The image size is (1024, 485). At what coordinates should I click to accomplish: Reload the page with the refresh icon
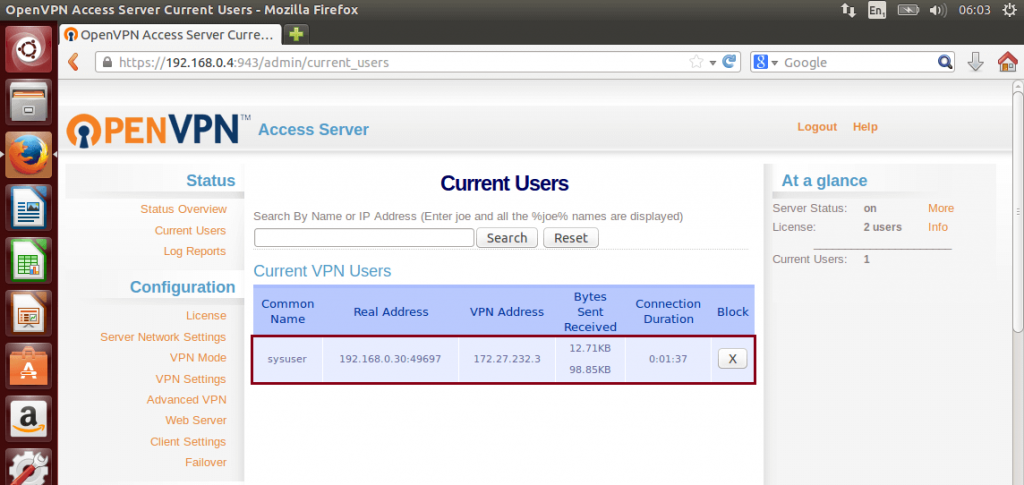729,62
